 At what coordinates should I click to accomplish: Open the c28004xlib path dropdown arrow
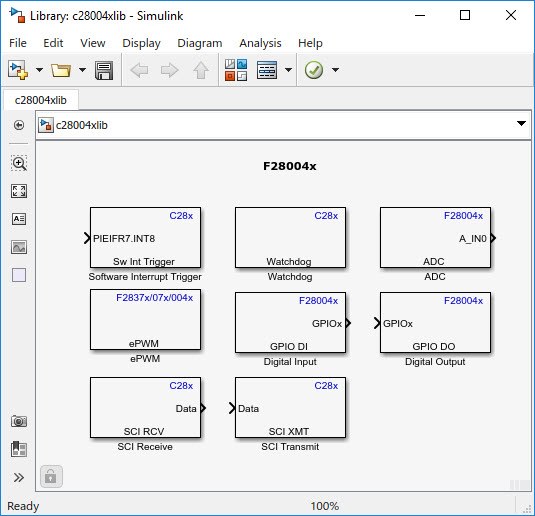pyautogui.click(x=521, y=123)
